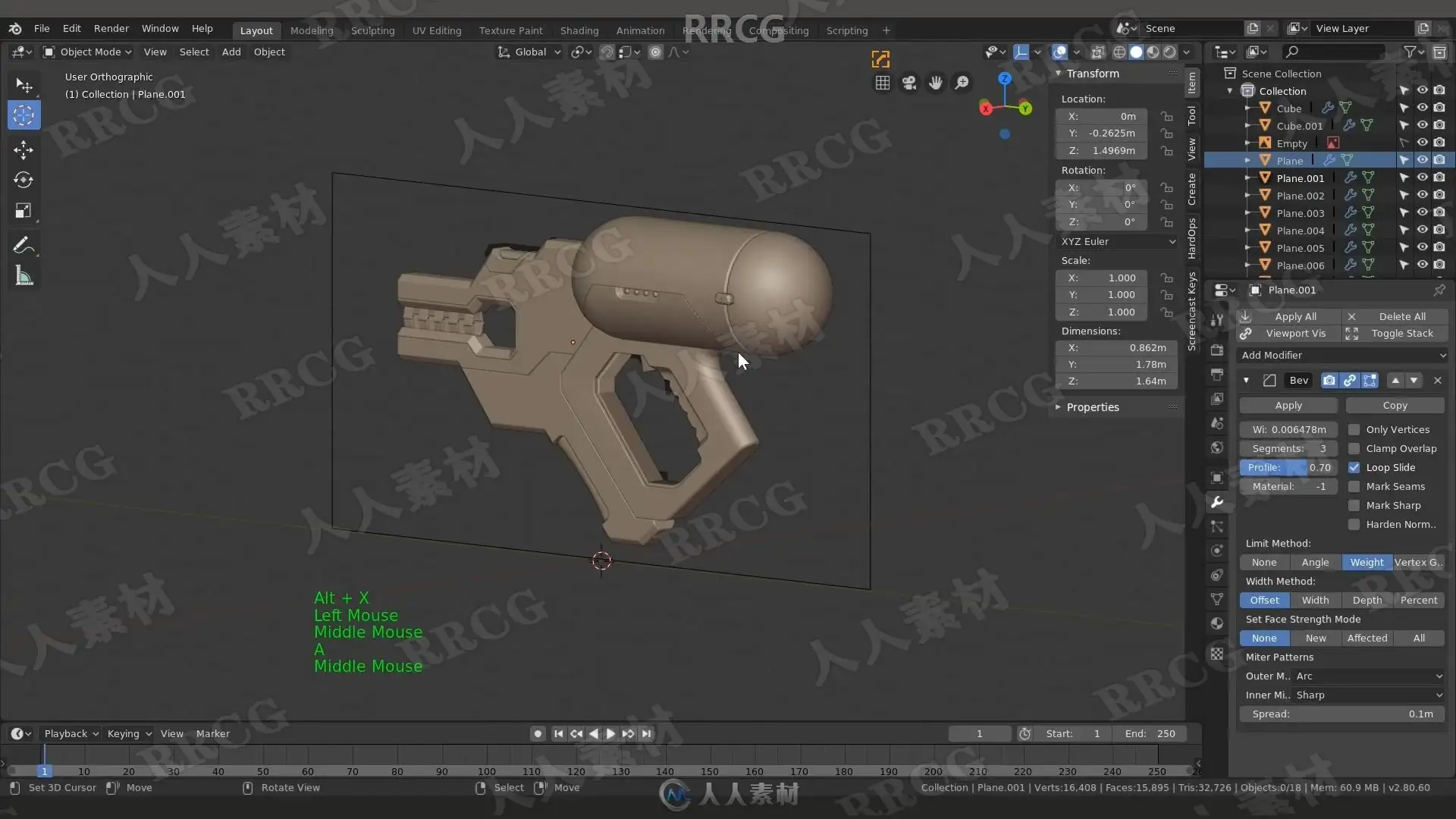Screen dimensions: 1456x819
Task: Click the play animation button
Action: (610, 733)
